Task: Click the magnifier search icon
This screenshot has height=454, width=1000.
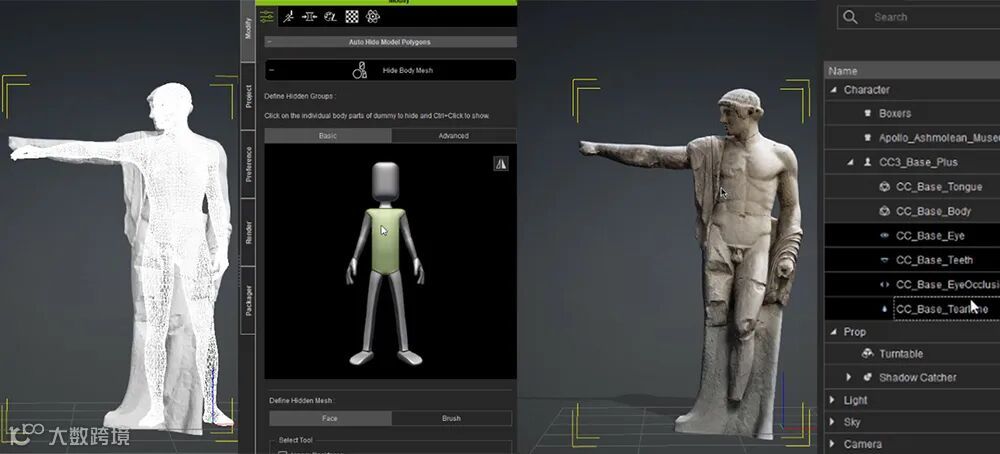Action: (x=850, y=17)
